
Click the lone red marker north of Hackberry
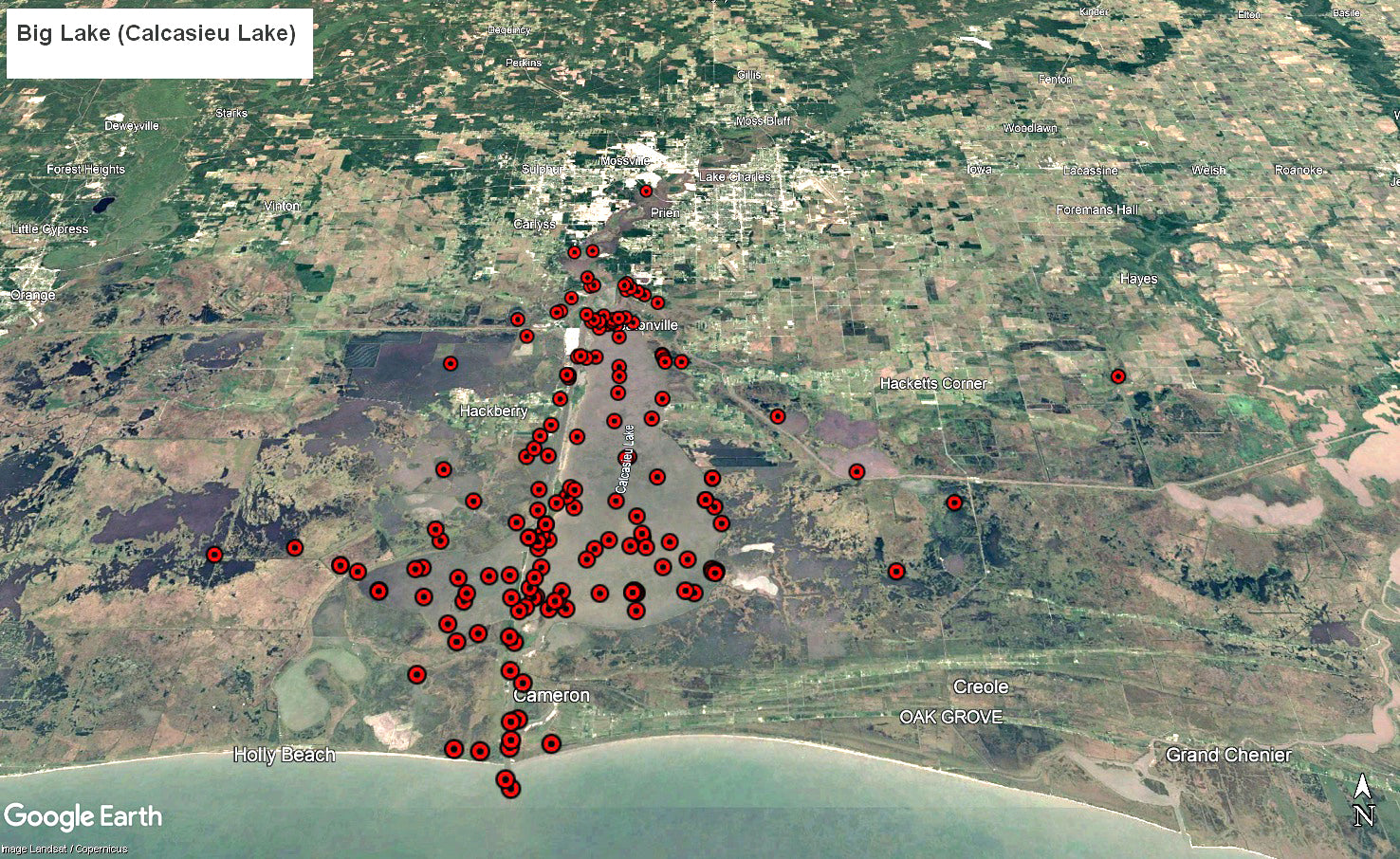(451, 363)
